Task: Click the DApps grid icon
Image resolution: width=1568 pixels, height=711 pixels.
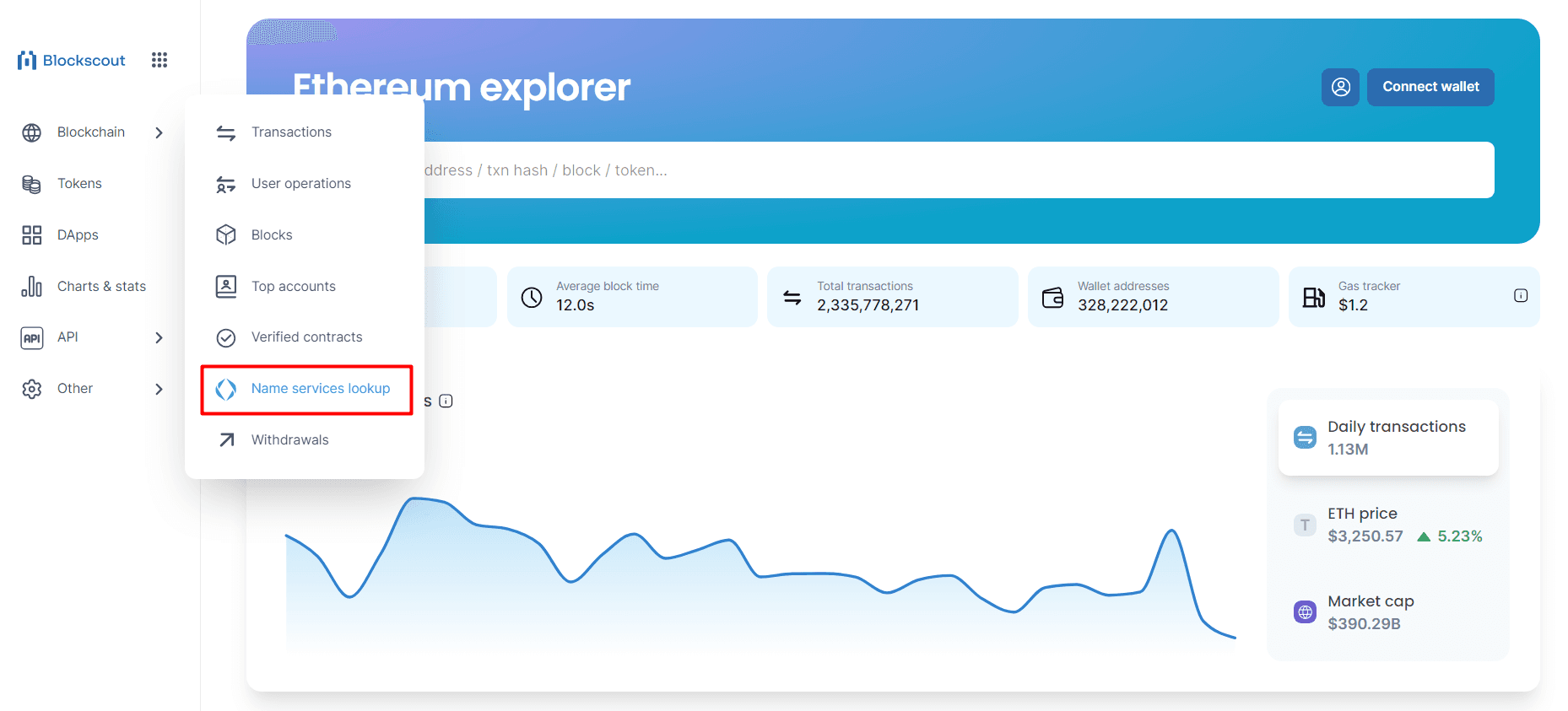Action: pyautogui.click(x=32, y=235)
